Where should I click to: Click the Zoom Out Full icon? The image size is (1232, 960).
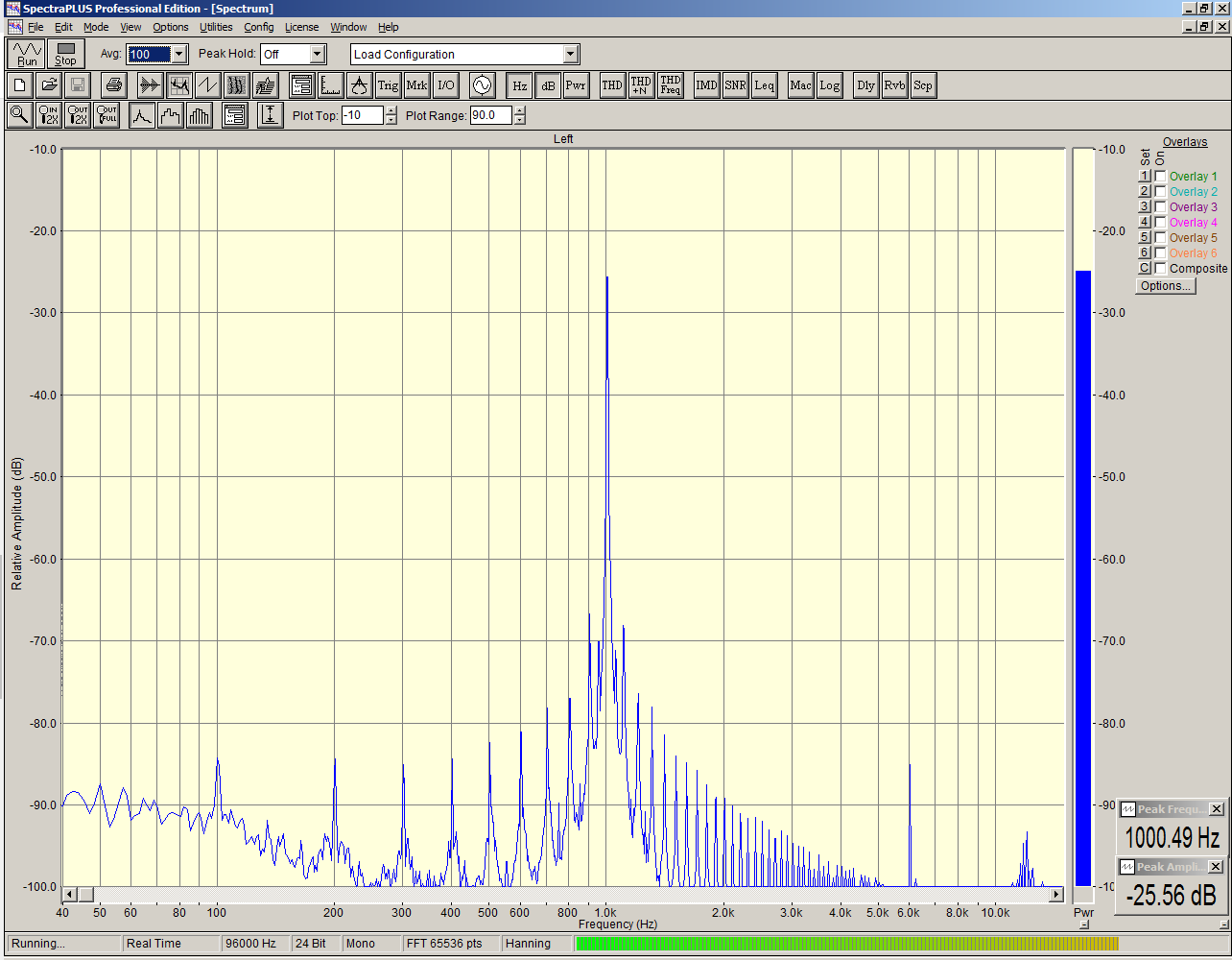coord(107,116)
